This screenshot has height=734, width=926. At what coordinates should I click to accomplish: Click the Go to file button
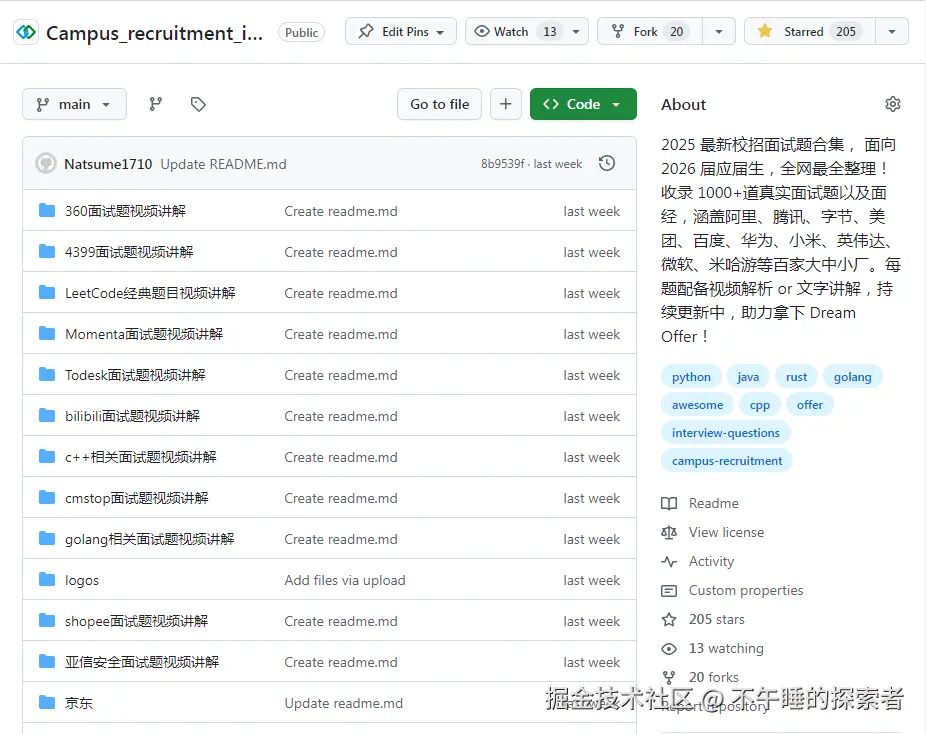pos(439,103)
